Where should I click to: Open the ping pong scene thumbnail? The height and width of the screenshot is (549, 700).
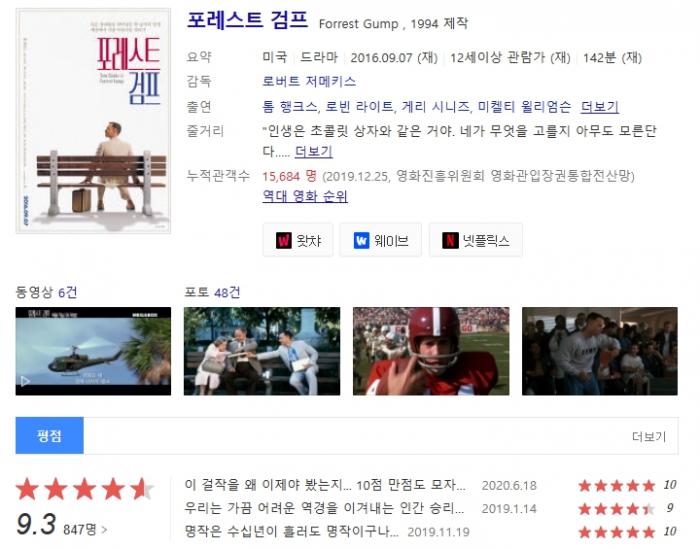pyautogui.click(x=600, y=351)
